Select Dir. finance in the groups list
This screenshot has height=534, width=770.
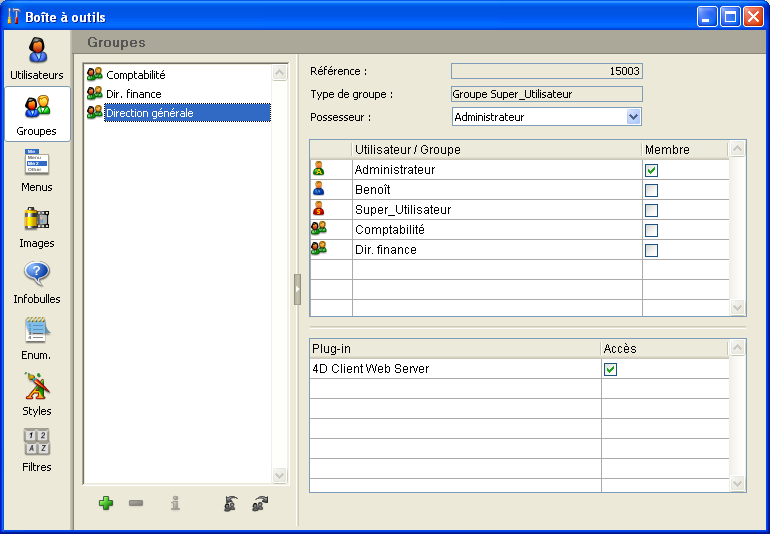pyautogui.click(x=134, y=94)
